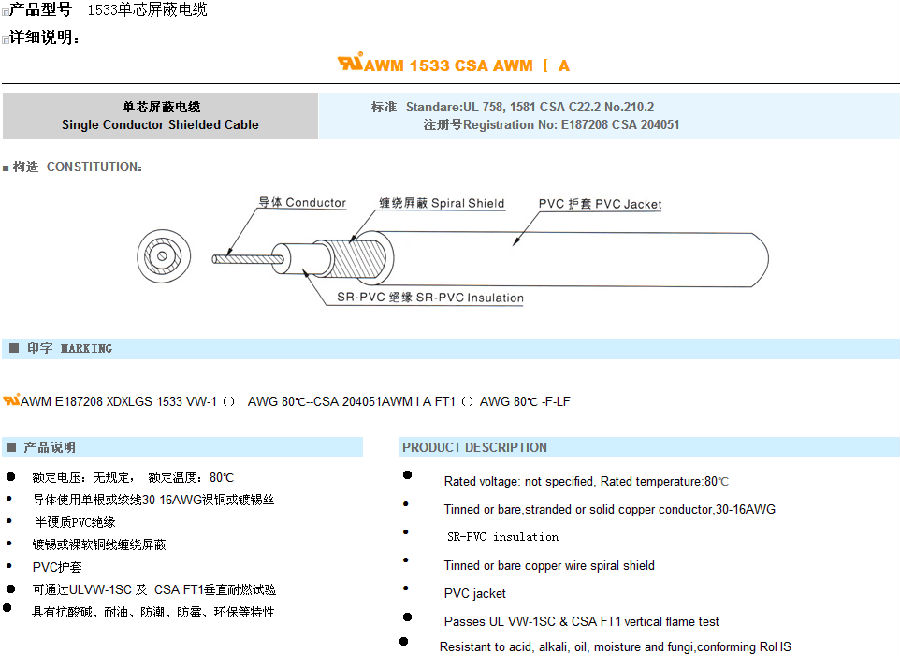Click the orange UL logo in the title
This screenshot has width=900, height=656.
coord(350,61)
